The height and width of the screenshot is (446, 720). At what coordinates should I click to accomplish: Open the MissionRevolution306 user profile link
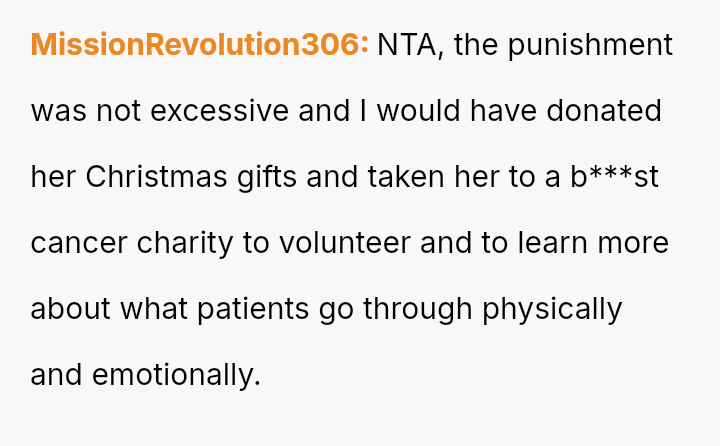click(200, 45)
